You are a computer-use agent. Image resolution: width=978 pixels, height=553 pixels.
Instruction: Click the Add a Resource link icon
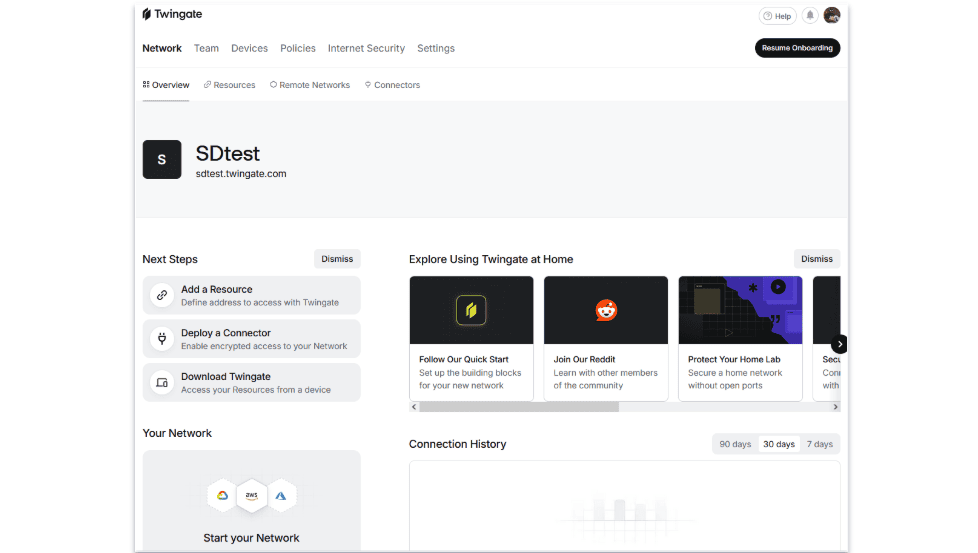click(162, 296)
